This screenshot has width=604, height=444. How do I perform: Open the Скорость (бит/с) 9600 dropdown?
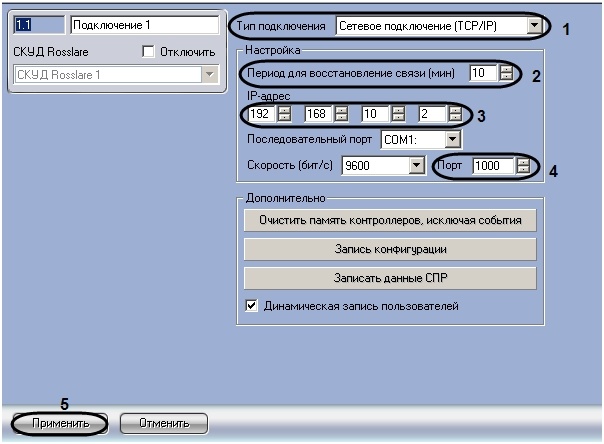pyautogui.click(x=417, y=166)
